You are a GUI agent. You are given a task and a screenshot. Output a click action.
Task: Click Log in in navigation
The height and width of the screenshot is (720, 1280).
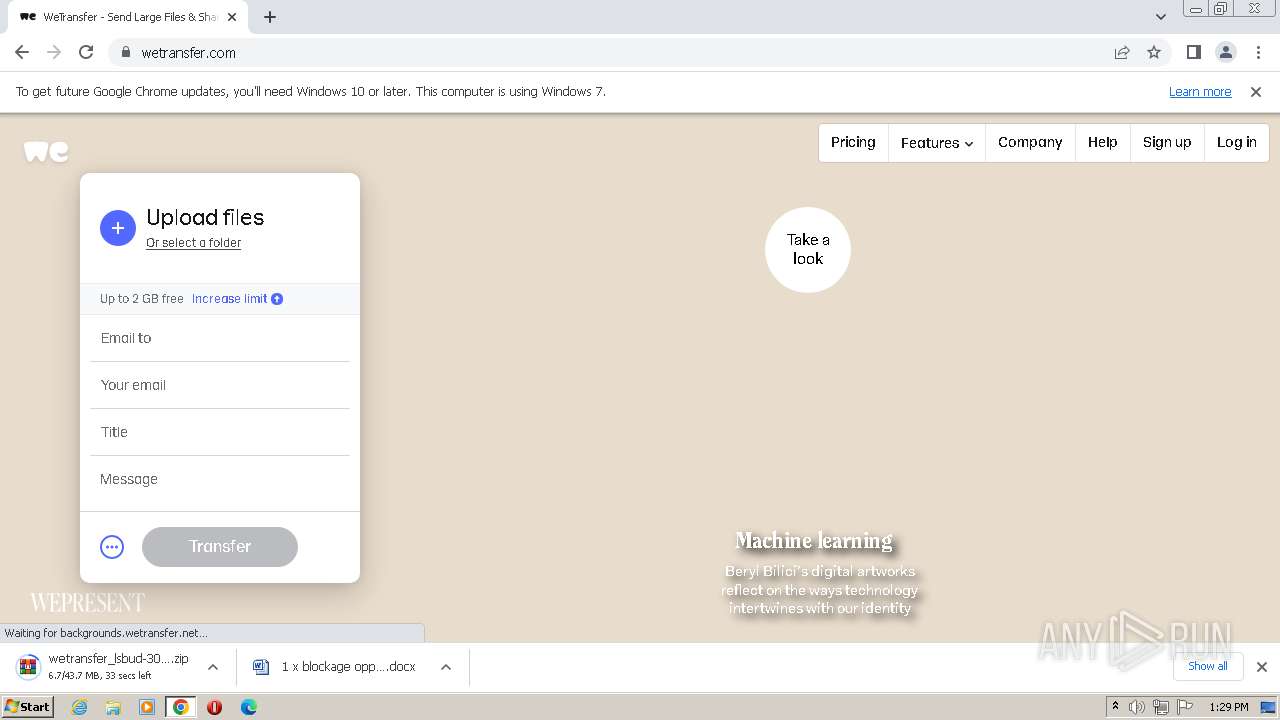click(1237, 143)
